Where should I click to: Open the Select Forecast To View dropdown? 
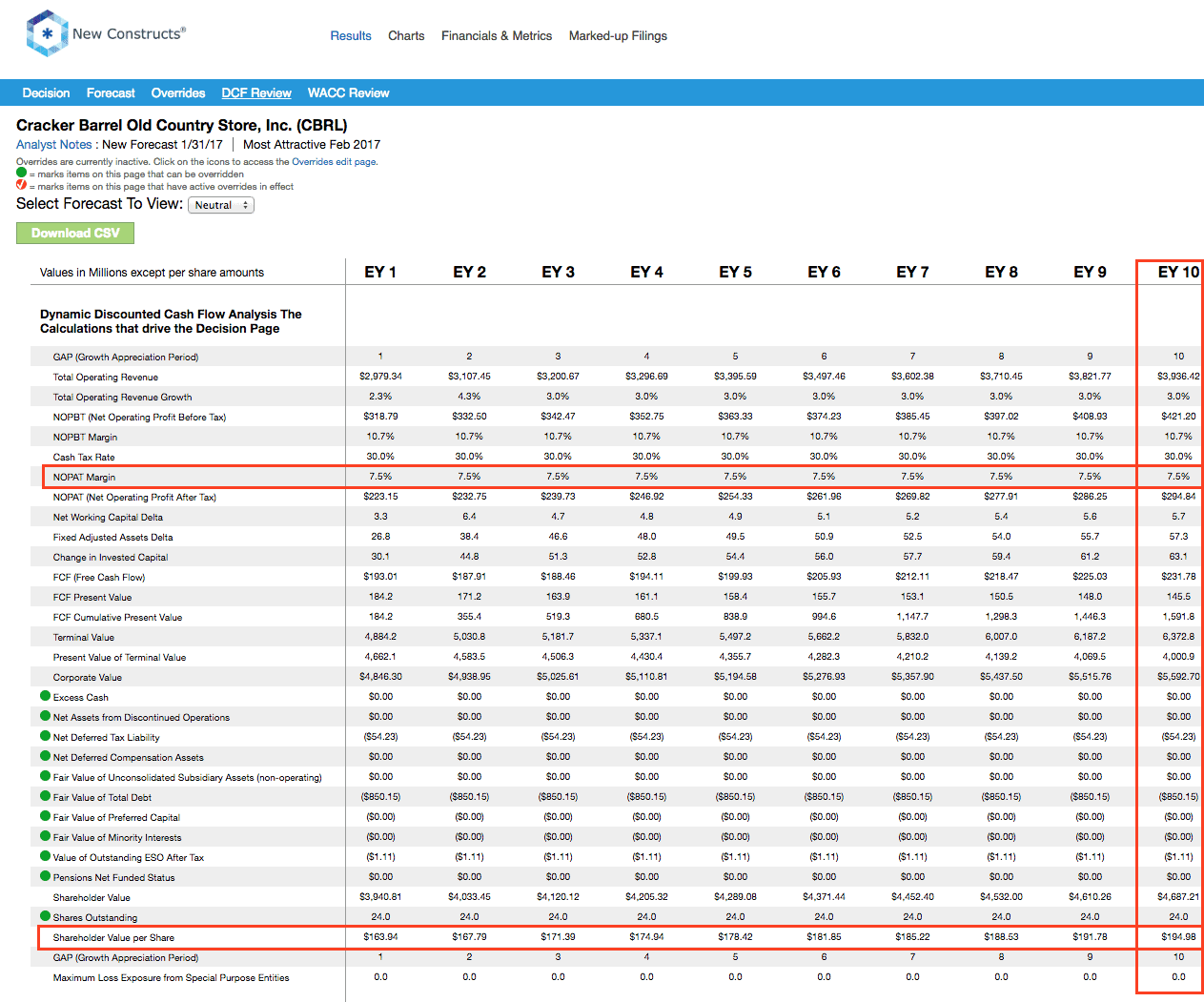(x=221, y=205)
